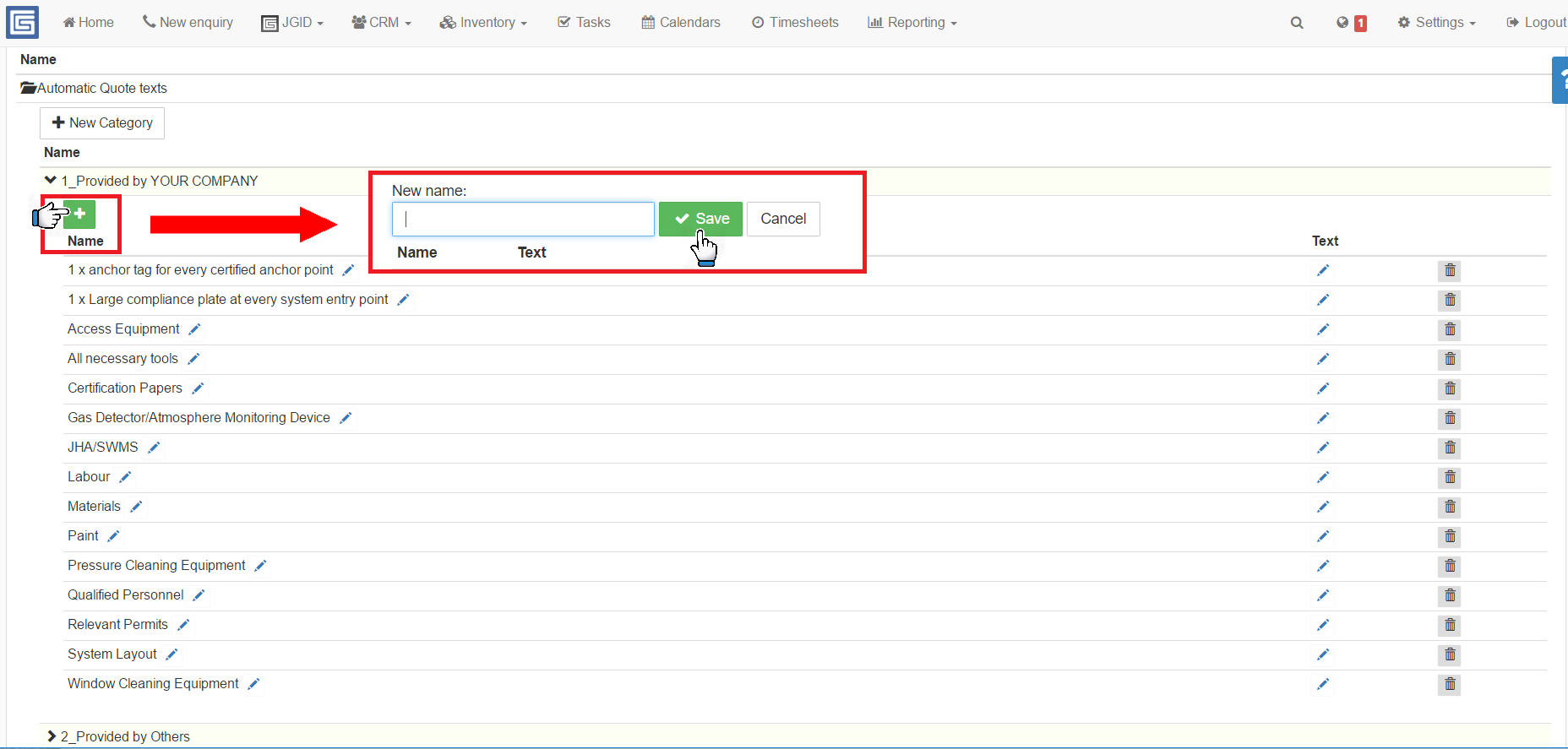The image size is (1568, 749).
Task: Open Timesheets
Action: click(795, 23)
